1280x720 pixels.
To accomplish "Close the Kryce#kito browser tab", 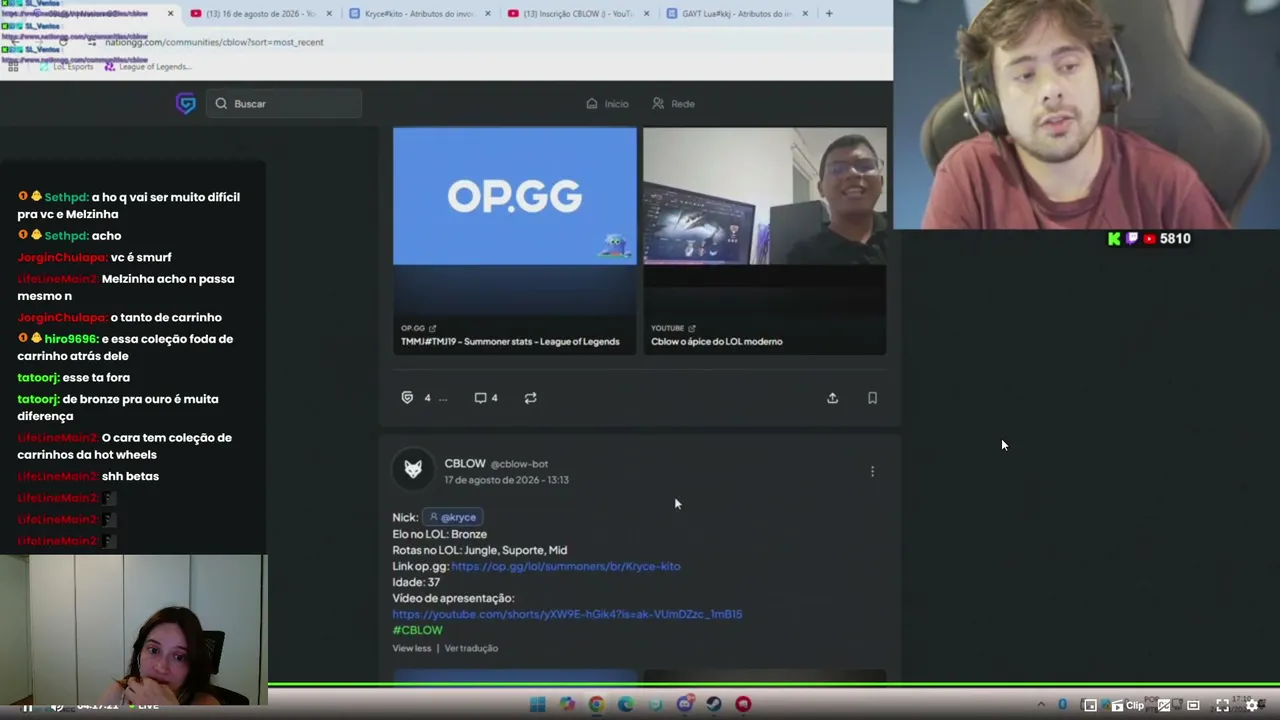I will [x=487, y=13].
